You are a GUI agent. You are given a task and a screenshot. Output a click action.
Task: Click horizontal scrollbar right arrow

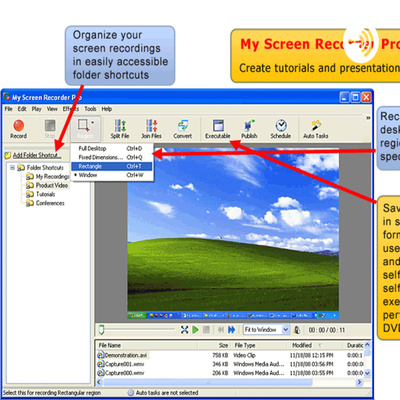(359, 382)
